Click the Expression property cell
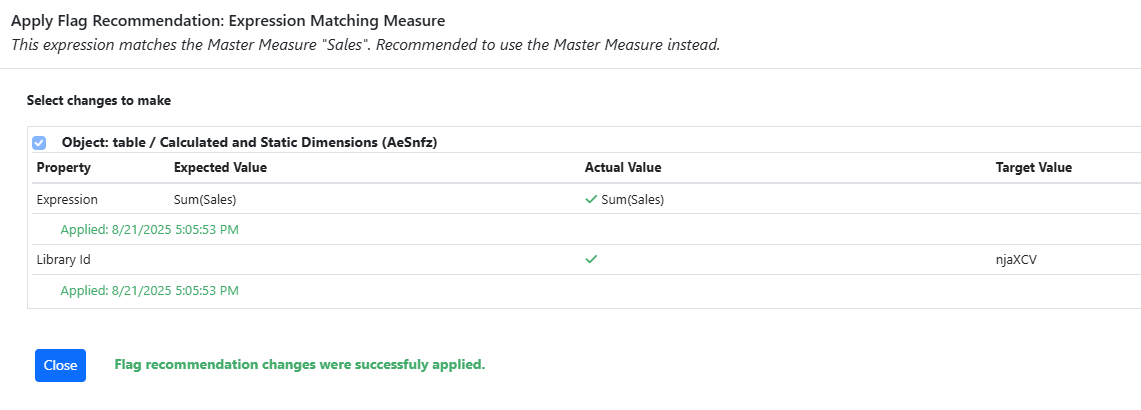 click(67, 199)
